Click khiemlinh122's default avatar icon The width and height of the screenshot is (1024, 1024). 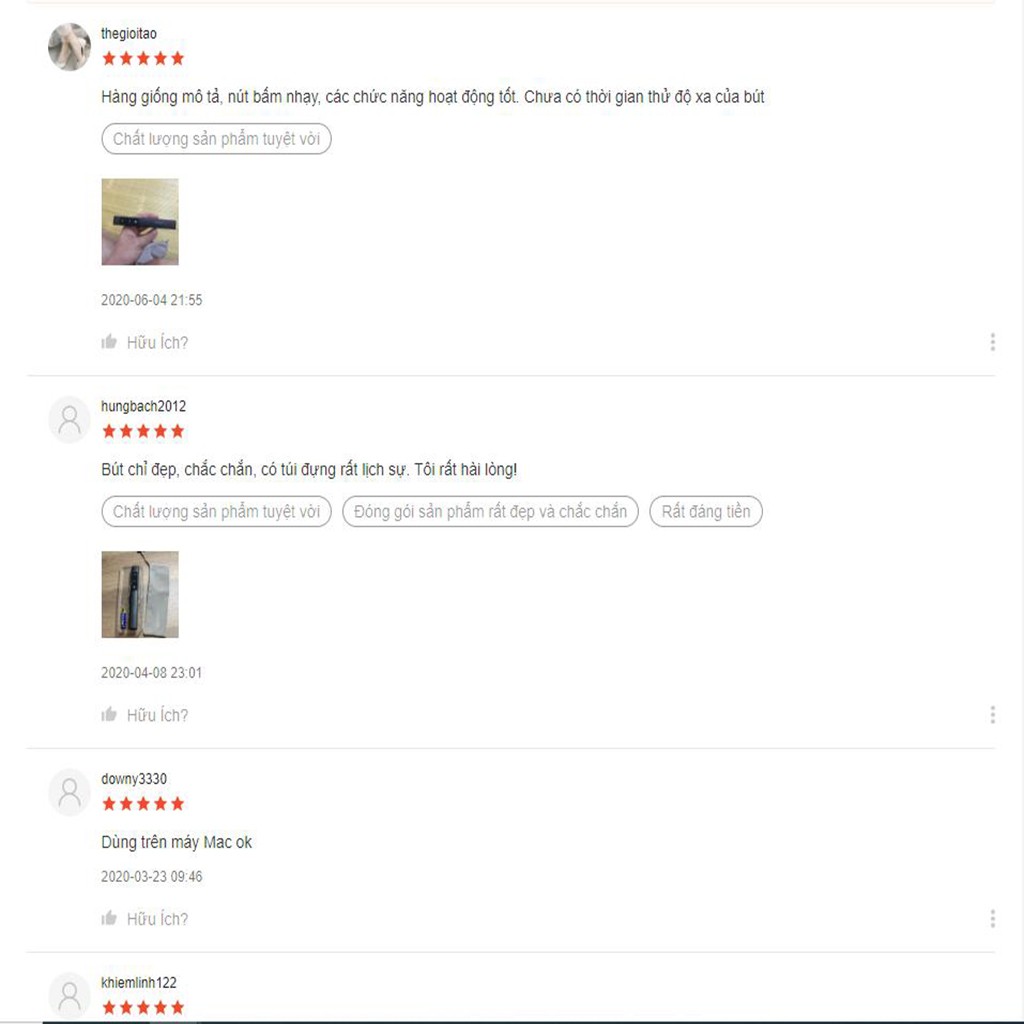69,995
